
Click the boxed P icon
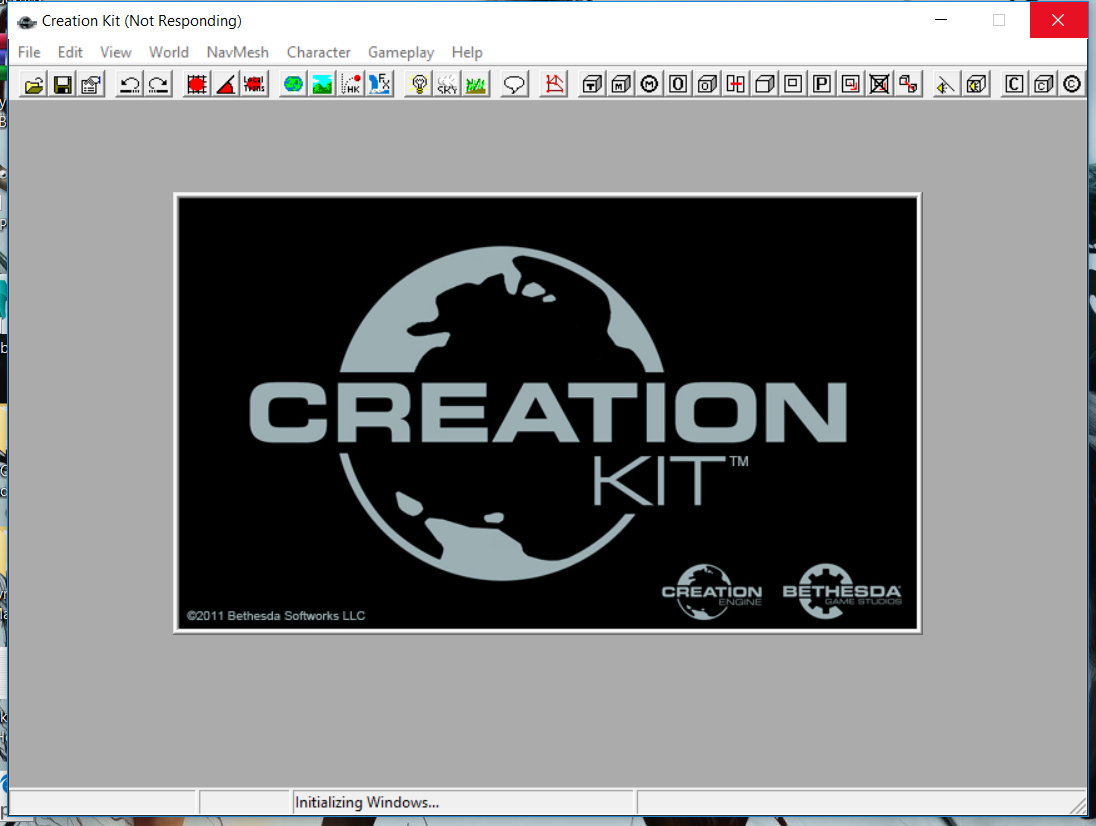point(822,85)
